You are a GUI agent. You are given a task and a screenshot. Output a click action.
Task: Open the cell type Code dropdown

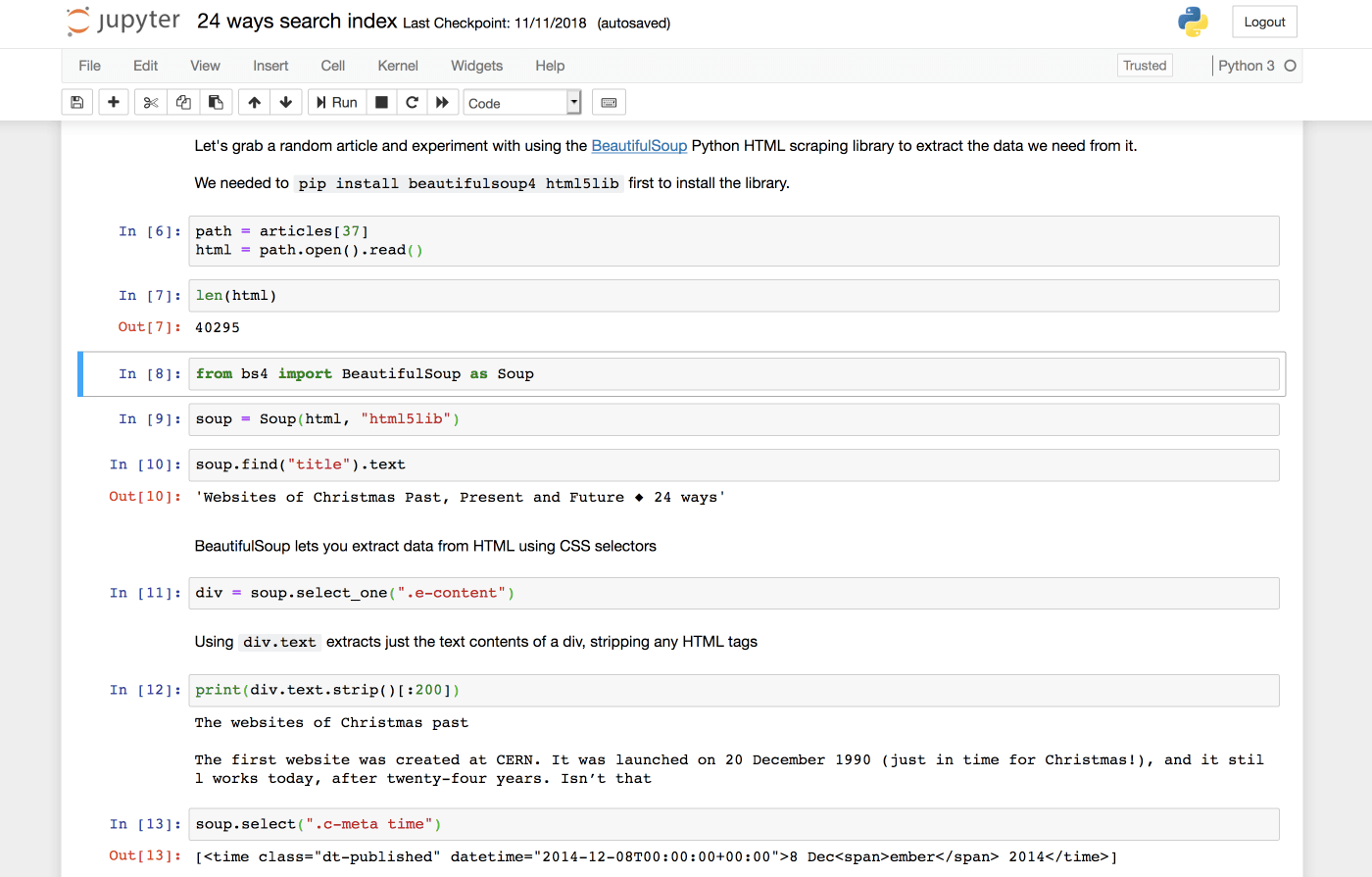(522, 103)
